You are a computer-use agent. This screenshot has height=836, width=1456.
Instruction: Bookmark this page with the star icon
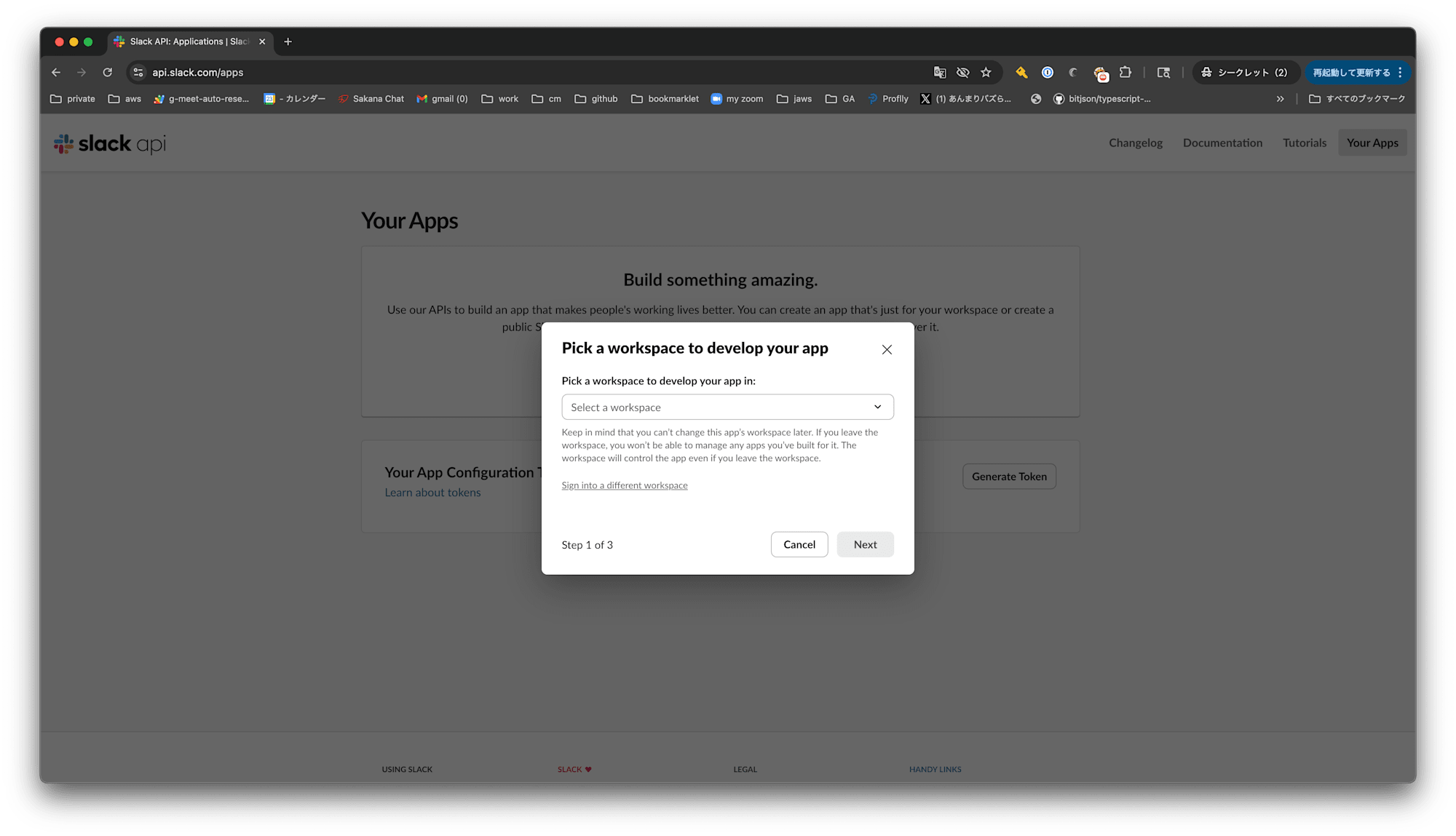986,72
